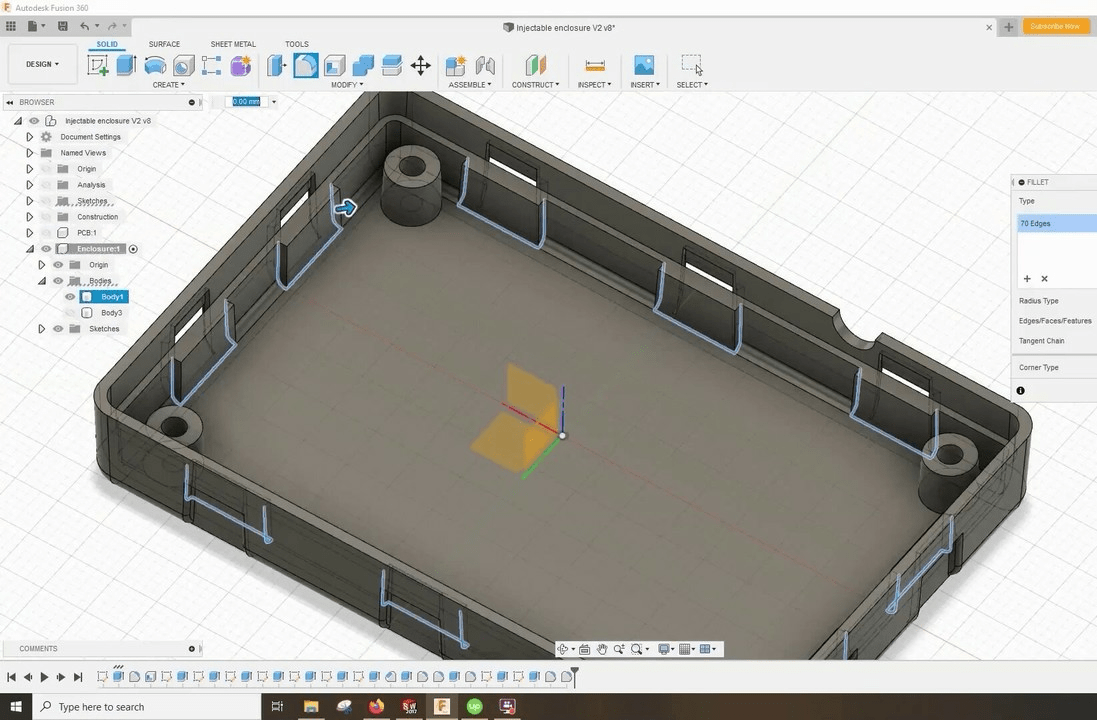Open the Sheet Metal tab
This screenshot has height=720, width=1097.
tap(233, 44)
